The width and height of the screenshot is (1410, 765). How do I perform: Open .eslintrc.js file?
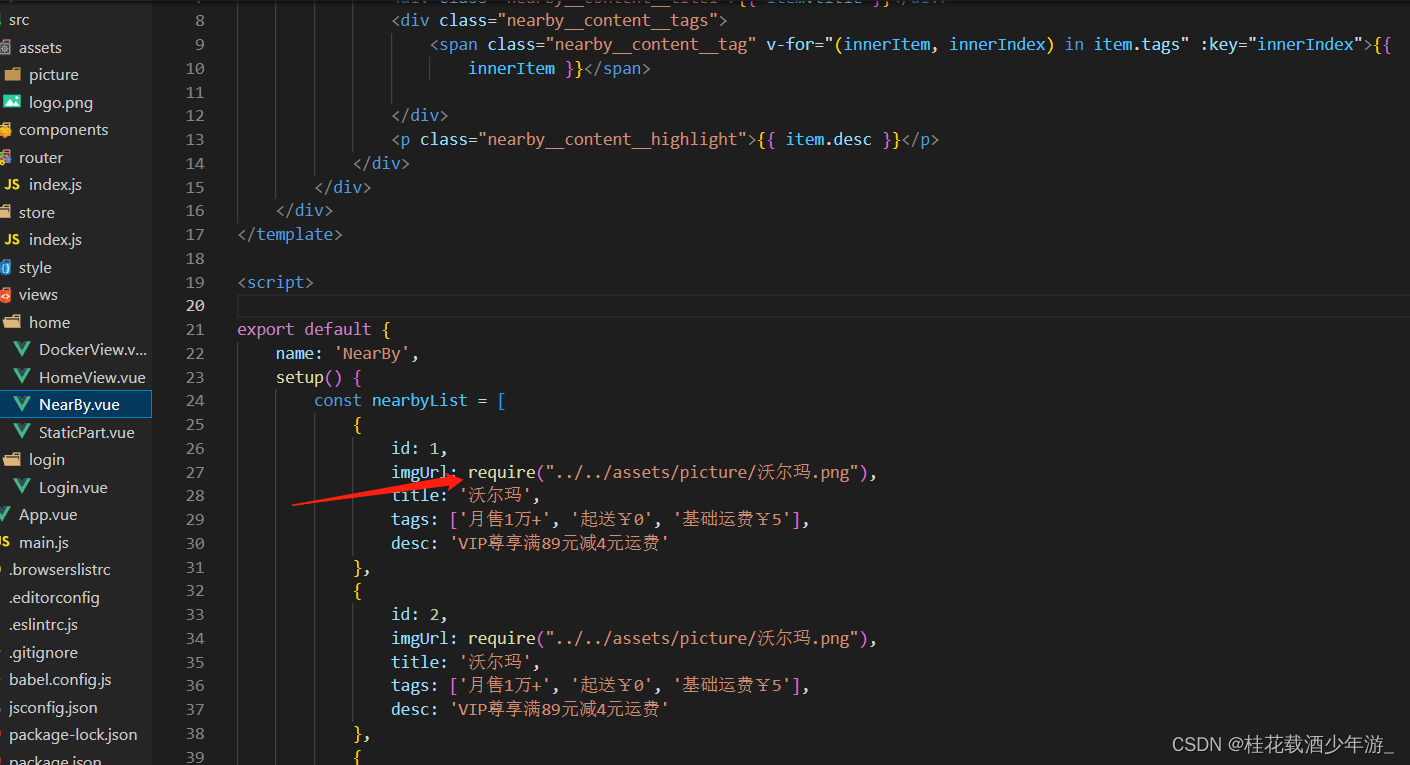click(x=43, y=625)
